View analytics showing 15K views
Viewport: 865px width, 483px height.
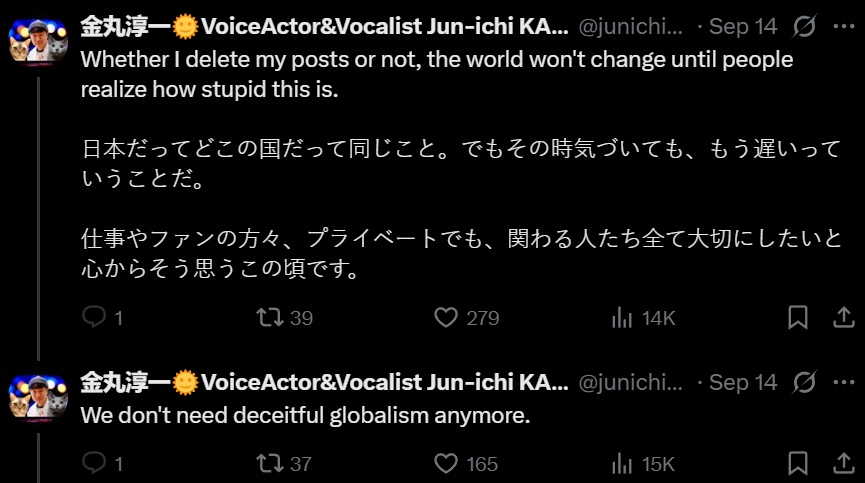coord(622,463)
